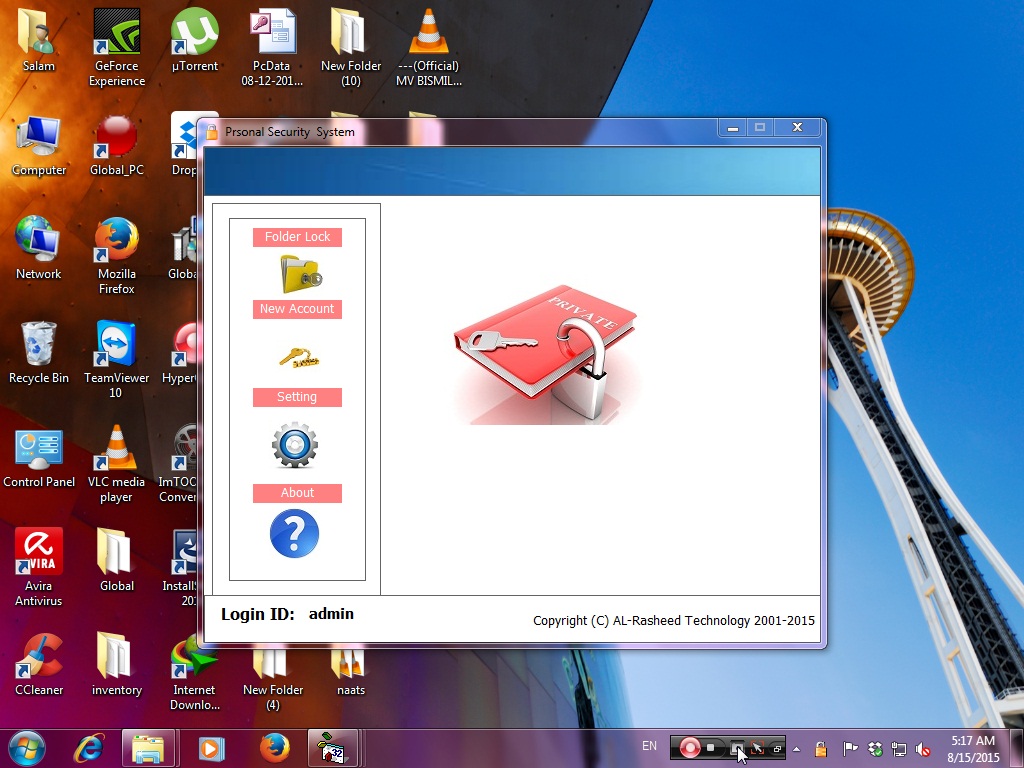Launch Internet Explorer from the taskbar

(x=89, y=748)
